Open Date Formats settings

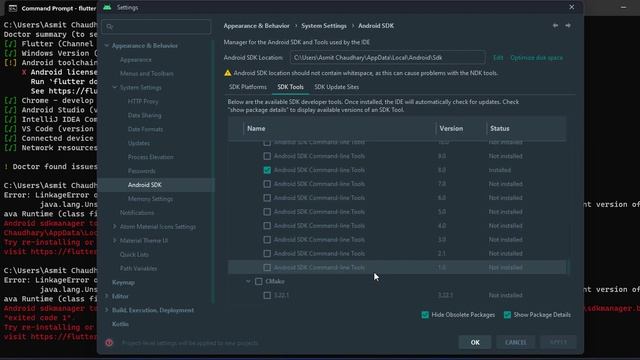click(145, 129)
